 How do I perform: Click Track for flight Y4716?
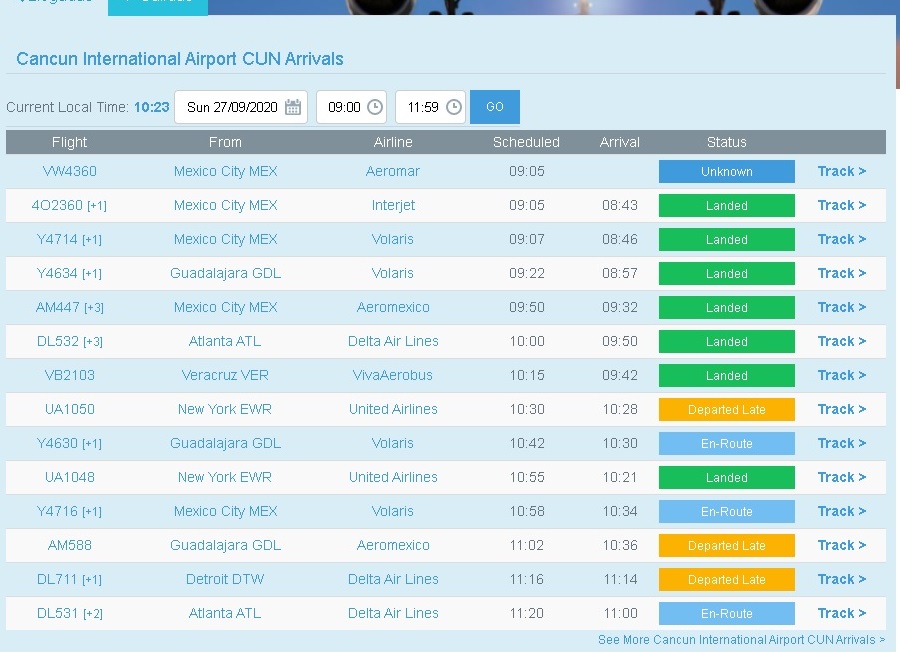841,511
